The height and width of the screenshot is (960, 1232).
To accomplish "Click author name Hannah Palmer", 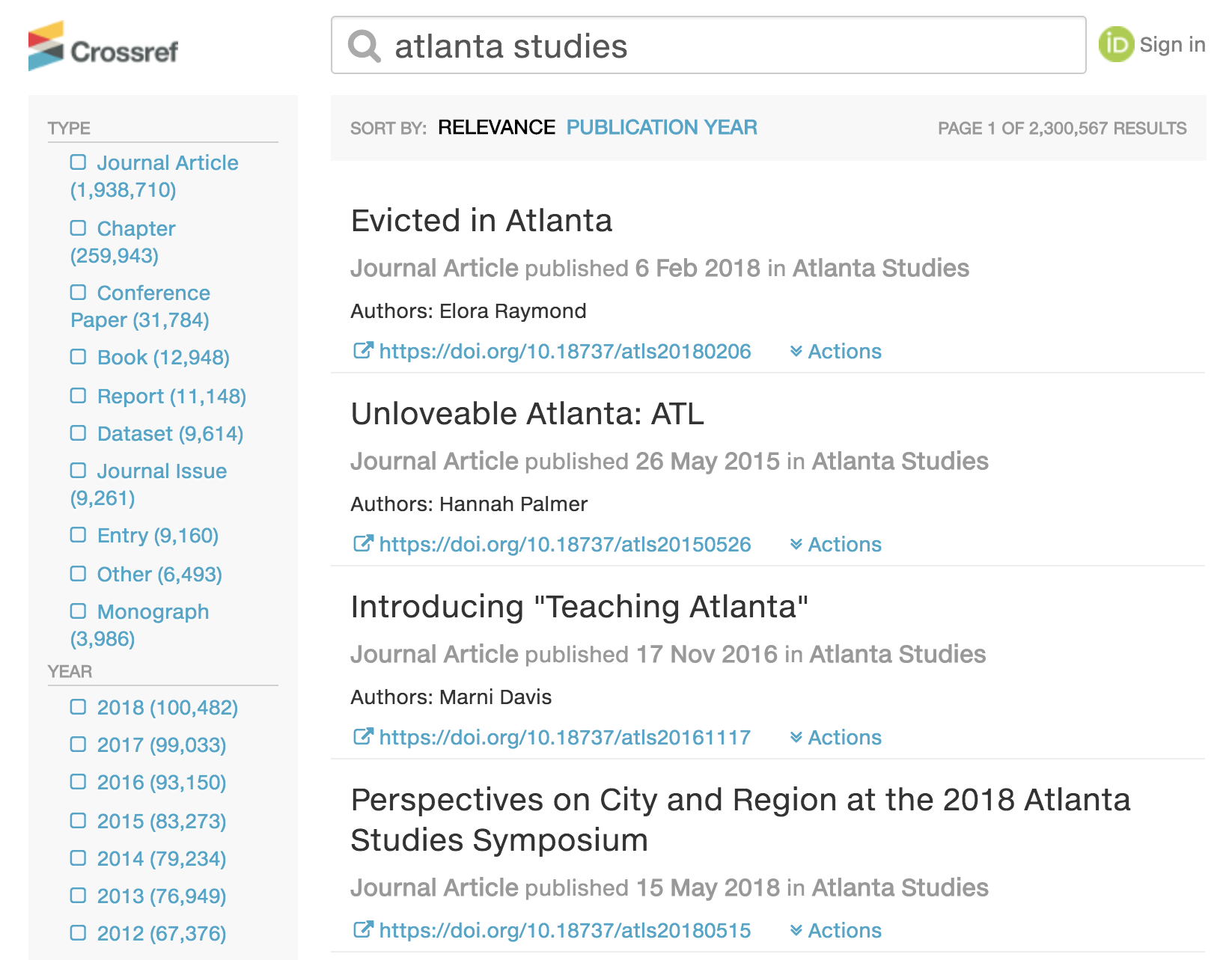I will pos(513,504).
